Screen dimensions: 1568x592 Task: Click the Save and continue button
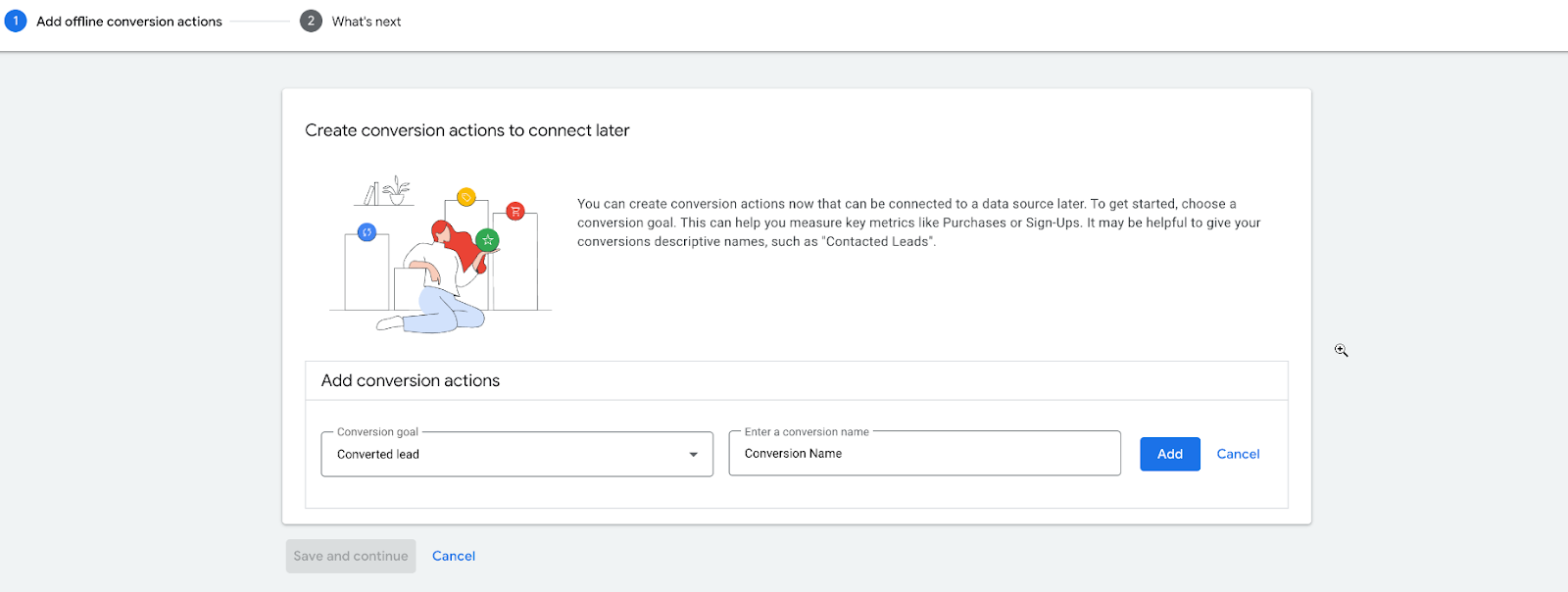point(351,556)
